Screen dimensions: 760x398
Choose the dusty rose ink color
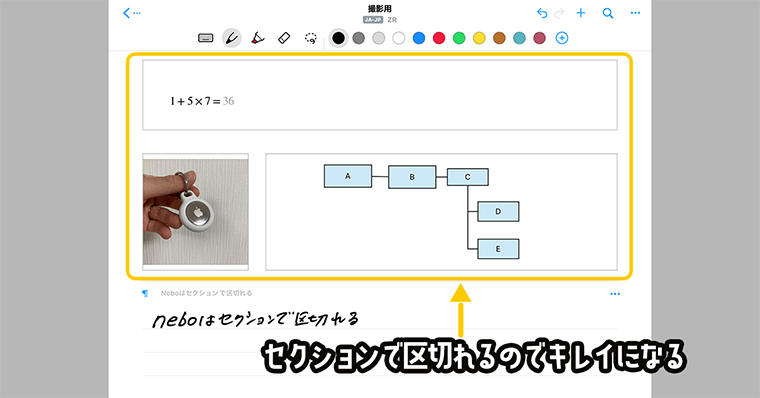539,38
